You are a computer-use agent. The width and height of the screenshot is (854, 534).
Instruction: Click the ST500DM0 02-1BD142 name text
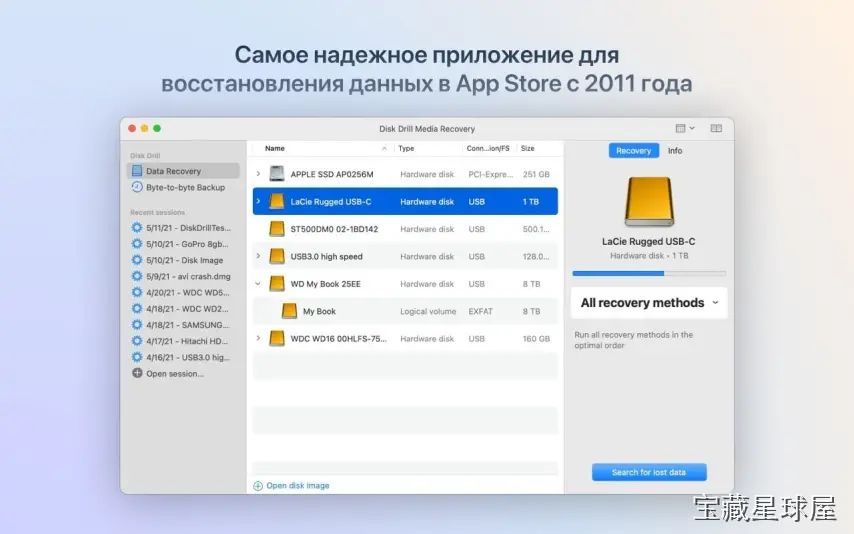334,229
